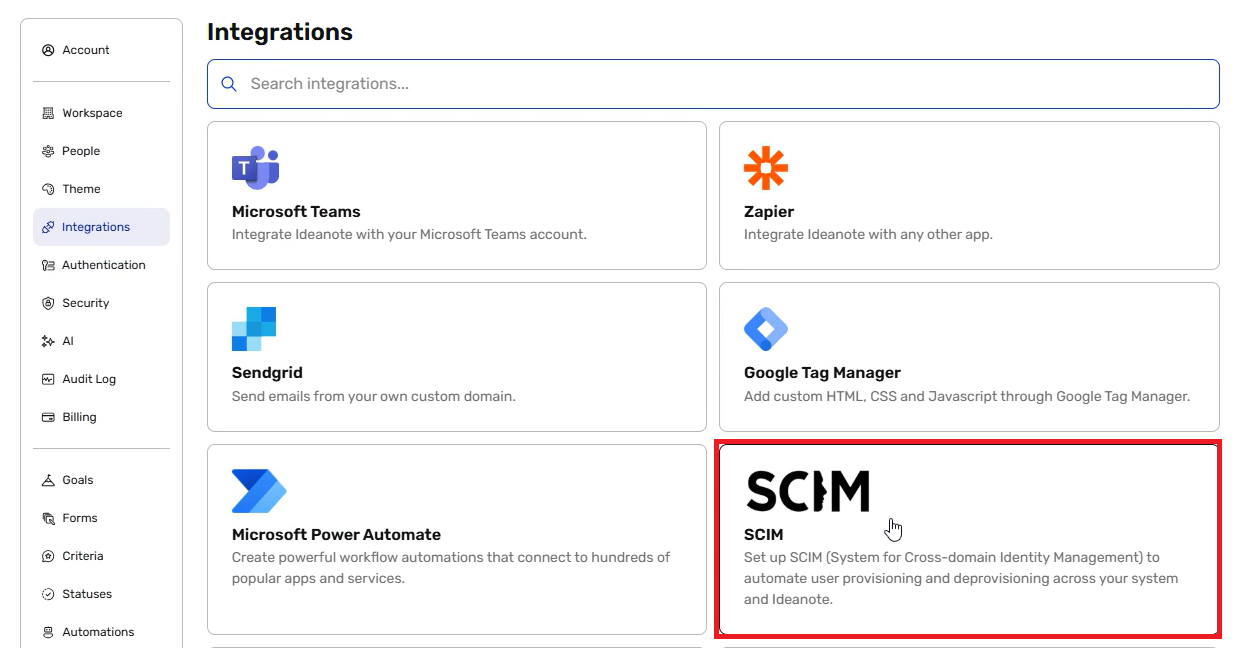The image size is (1254, 648).
Task: Click the Audit Log chart icon
Action: 48,379
